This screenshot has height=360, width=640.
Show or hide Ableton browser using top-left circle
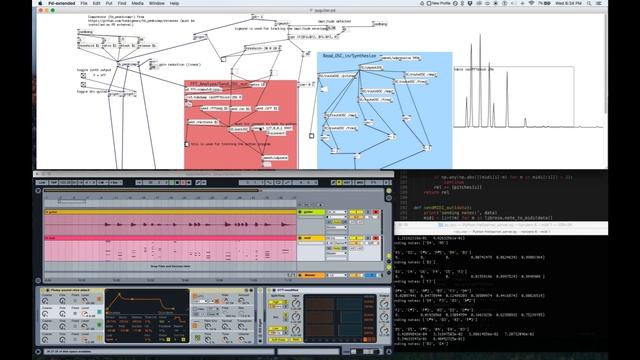(38, 191)
